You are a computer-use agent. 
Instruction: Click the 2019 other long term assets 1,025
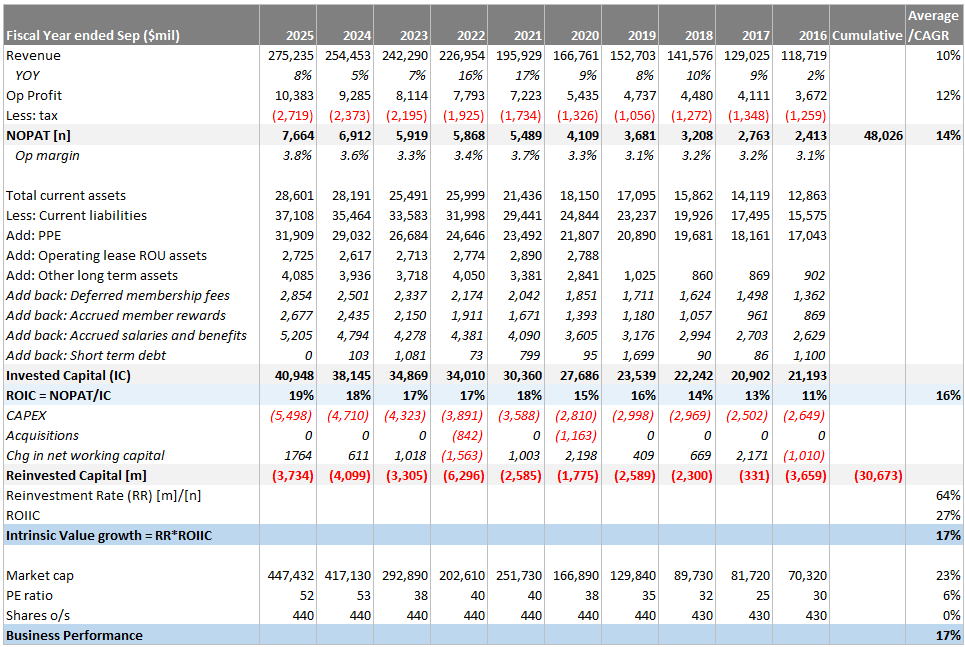tap(639, 275)
